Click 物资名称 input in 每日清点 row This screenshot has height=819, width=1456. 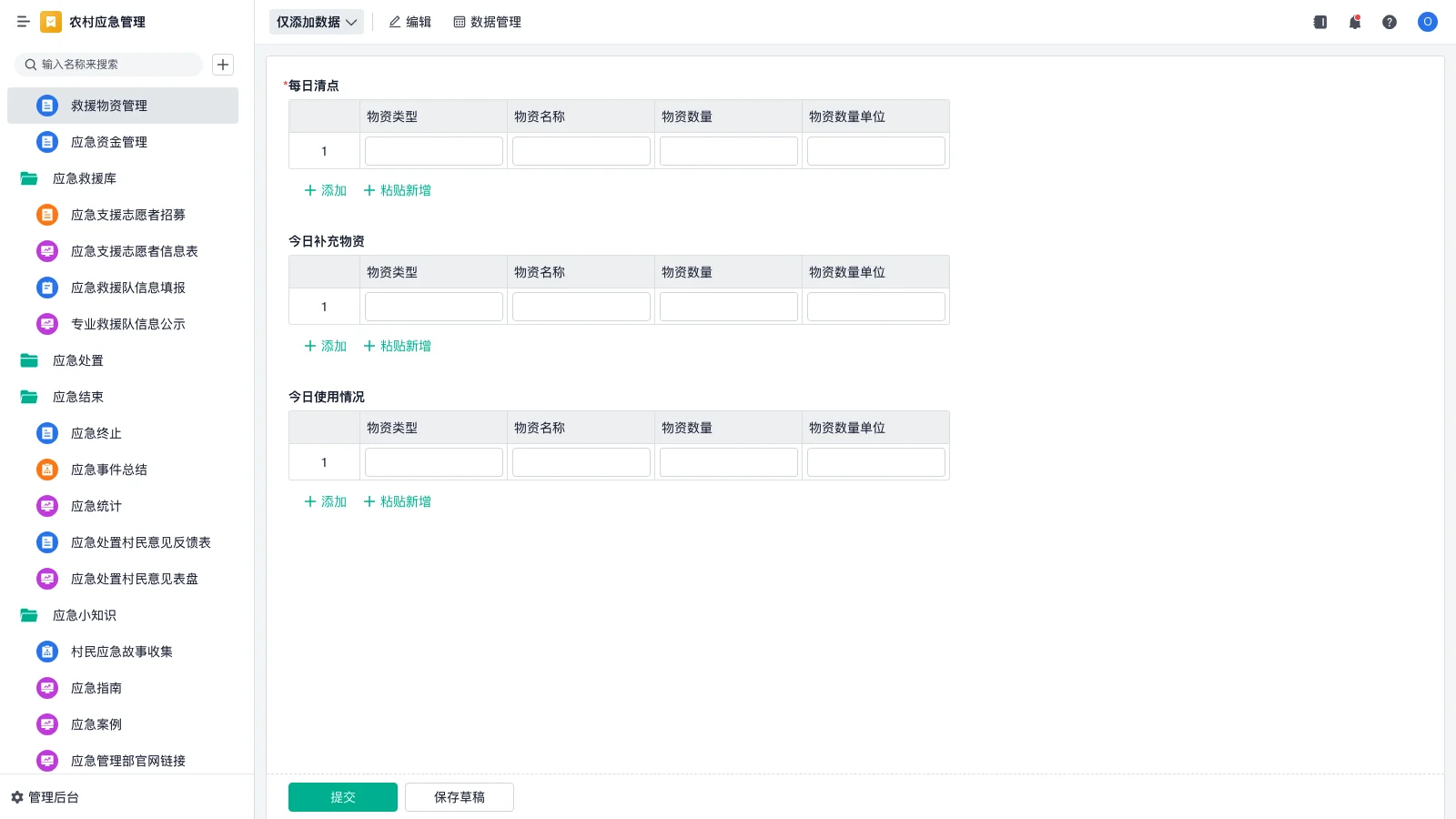581,151
